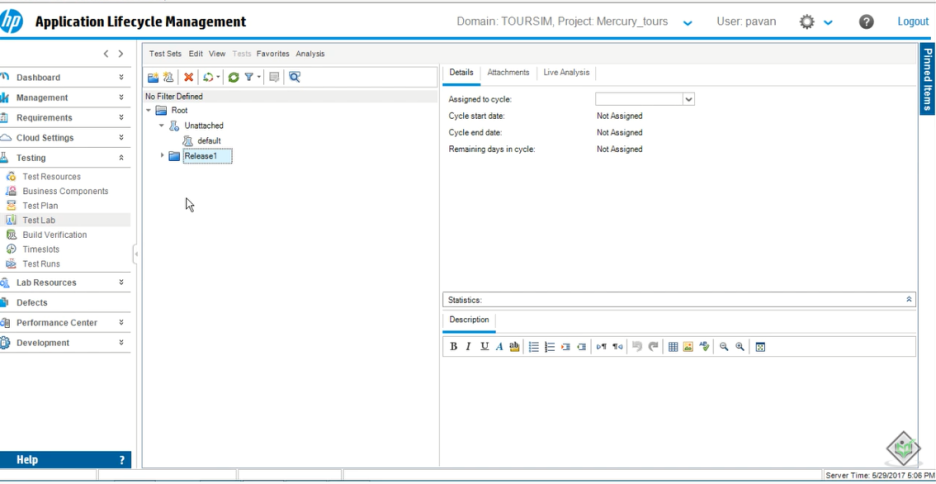Open the Domain/Project switch dropdown arrow
This screenshot has height=484, width=936.
(x=688, y=23)
